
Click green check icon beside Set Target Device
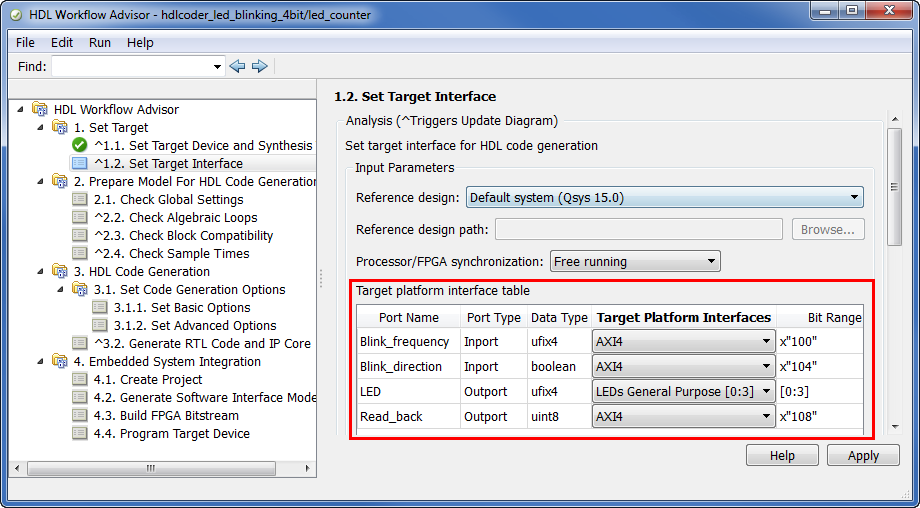click(80, 145)
